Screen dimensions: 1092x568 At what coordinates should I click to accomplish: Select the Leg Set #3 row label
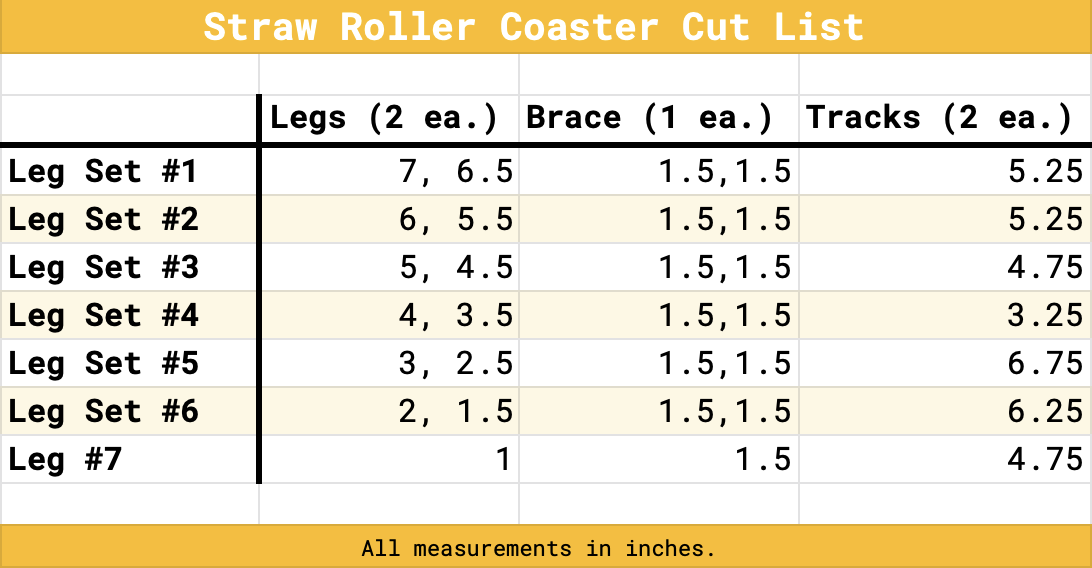[x=103, y=268]
